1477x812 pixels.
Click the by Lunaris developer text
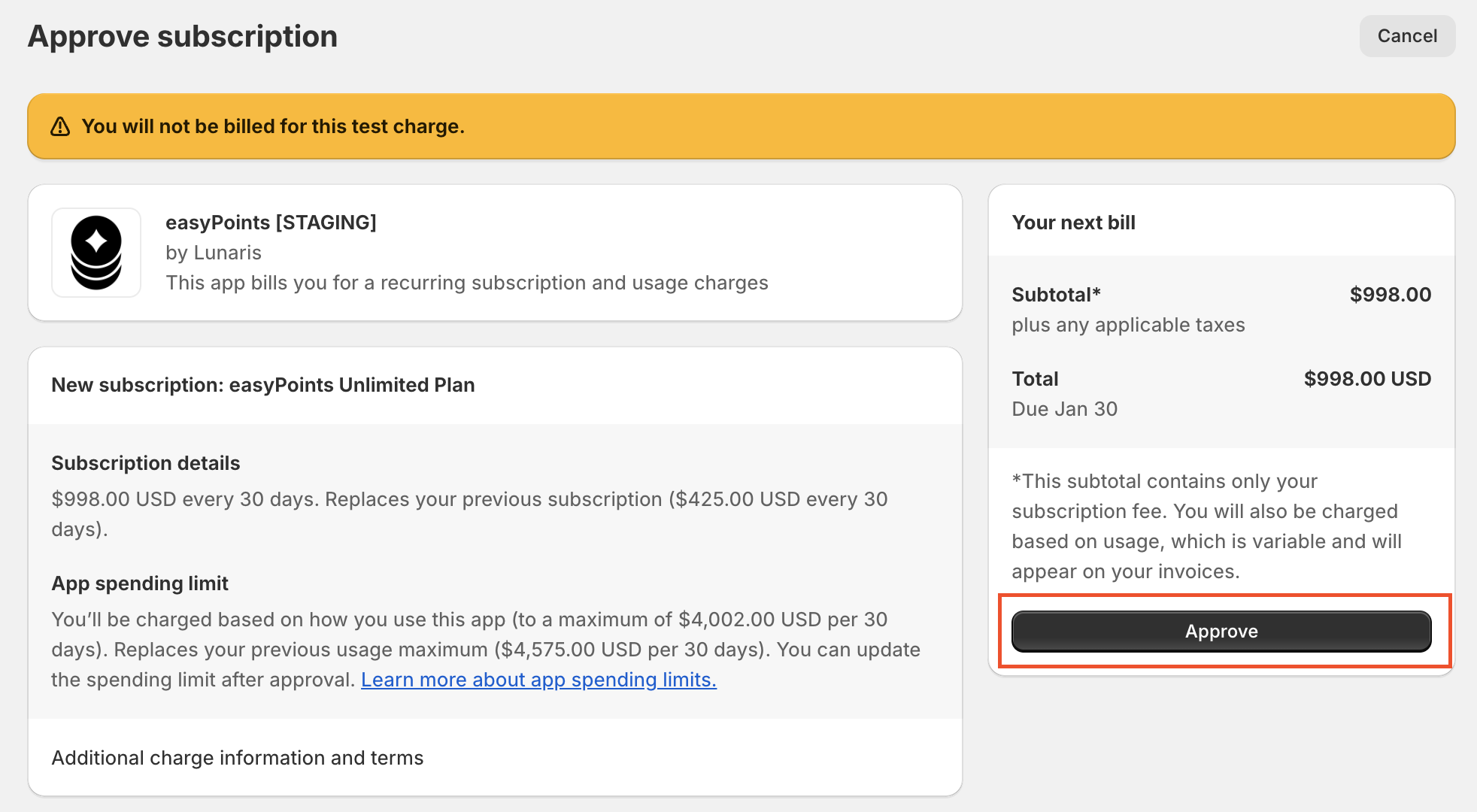click(214, 253)
